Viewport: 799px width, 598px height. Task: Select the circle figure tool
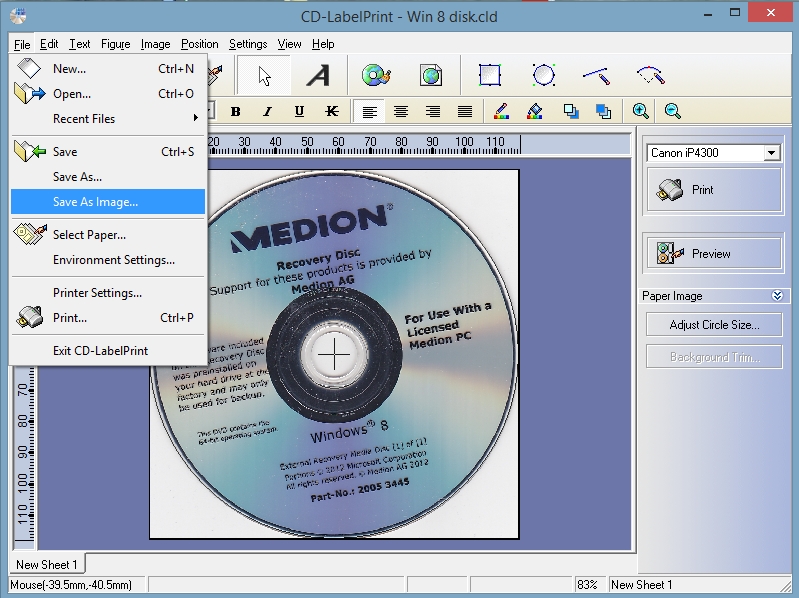point(544,75)
